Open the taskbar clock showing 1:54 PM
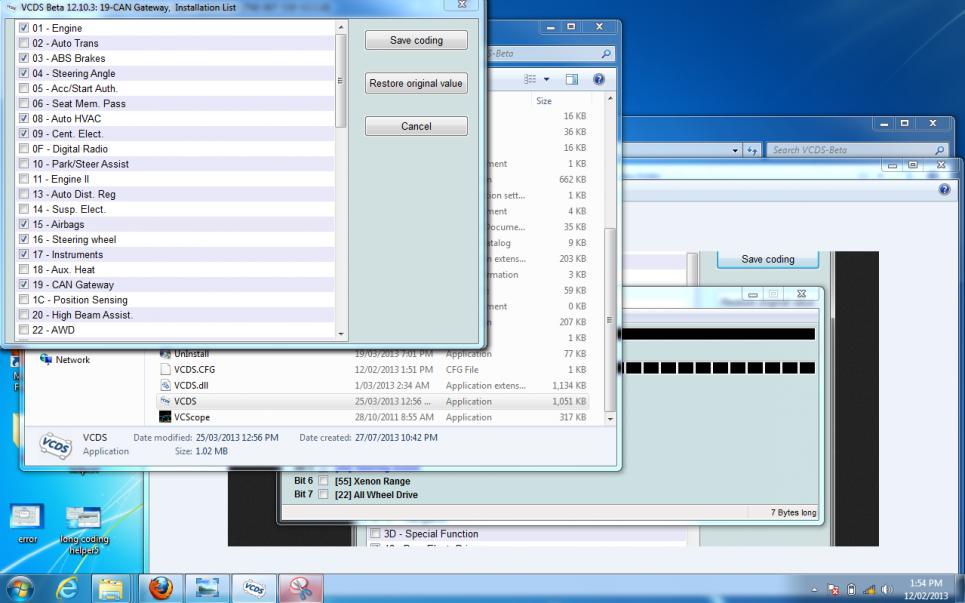 926,589
